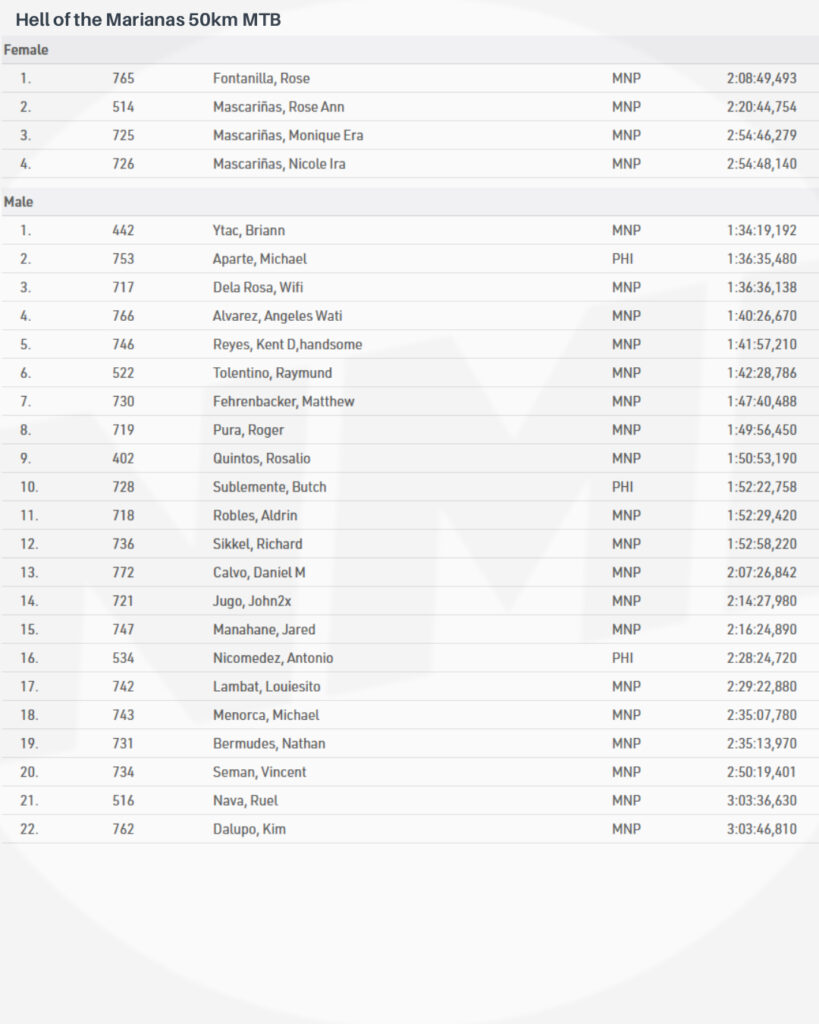Viewport: 819px width, 1024px height.
Task: Click finish time 1:34:19,192
Action: click(761, 230)
